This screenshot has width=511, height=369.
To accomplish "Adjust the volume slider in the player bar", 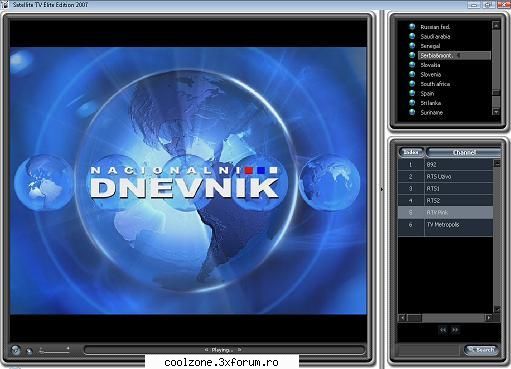I will coord(55,350).
